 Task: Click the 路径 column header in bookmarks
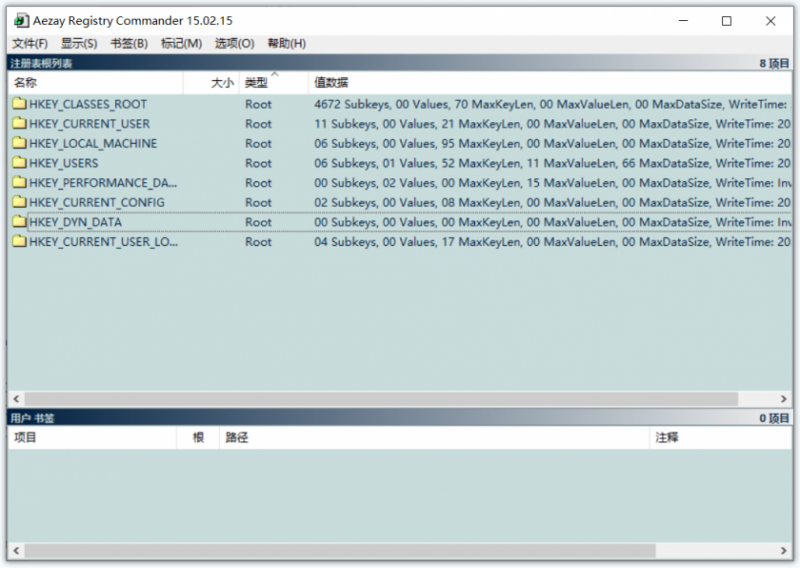tap(434, 437)
